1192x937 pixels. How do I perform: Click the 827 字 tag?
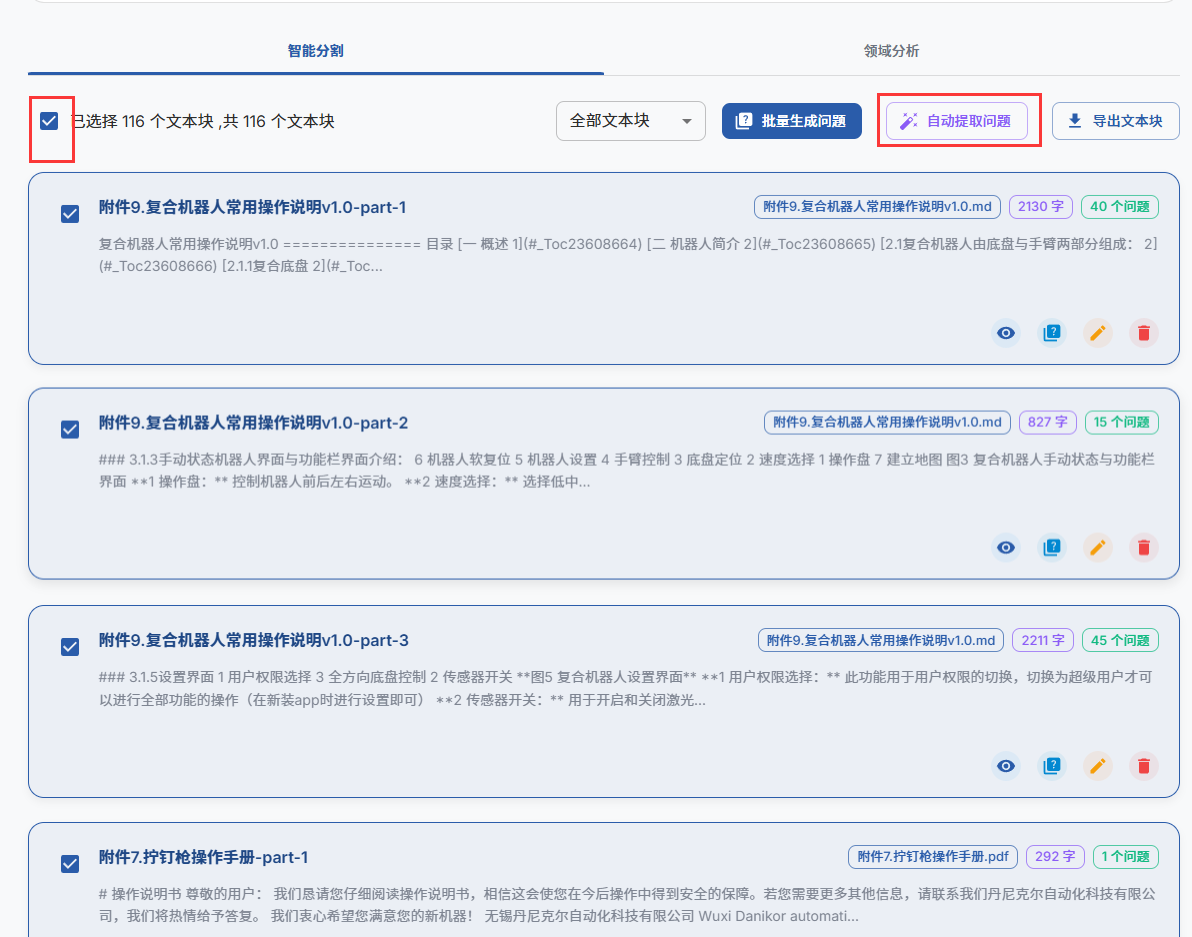[1048, 422]
